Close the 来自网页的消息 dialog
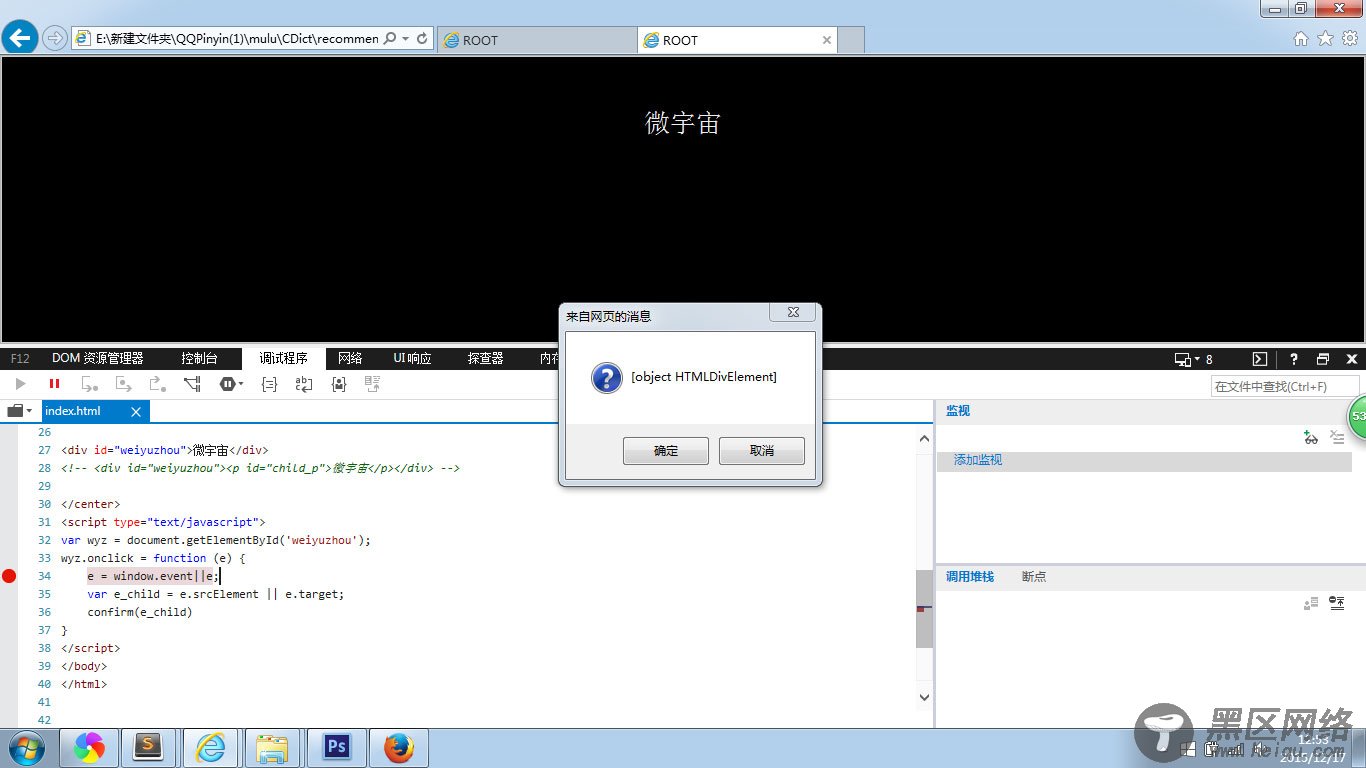 tap(793, 312)
